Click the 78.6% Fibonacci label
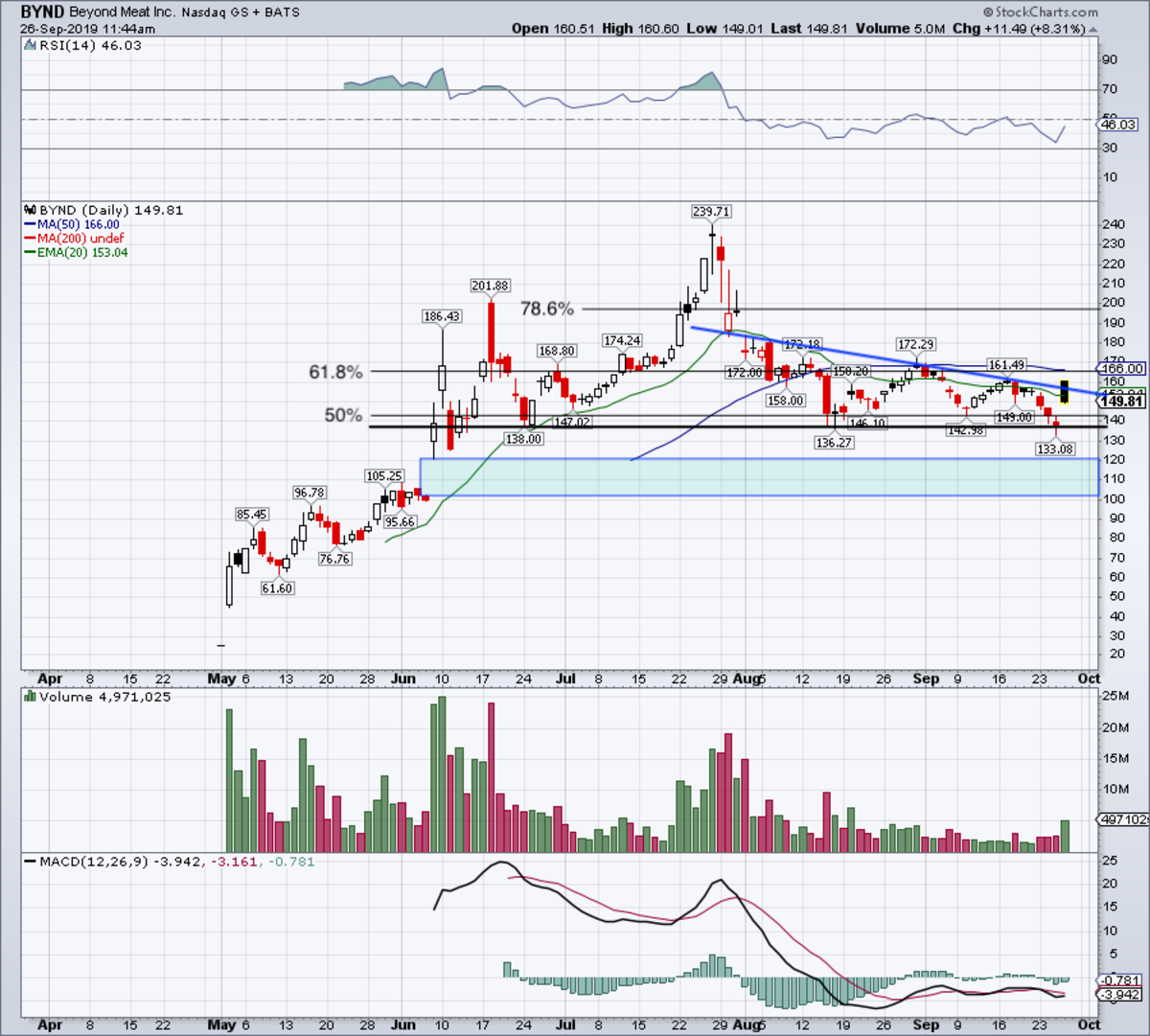This screenshot has width=1150, height=1036. tap(547, 309)
